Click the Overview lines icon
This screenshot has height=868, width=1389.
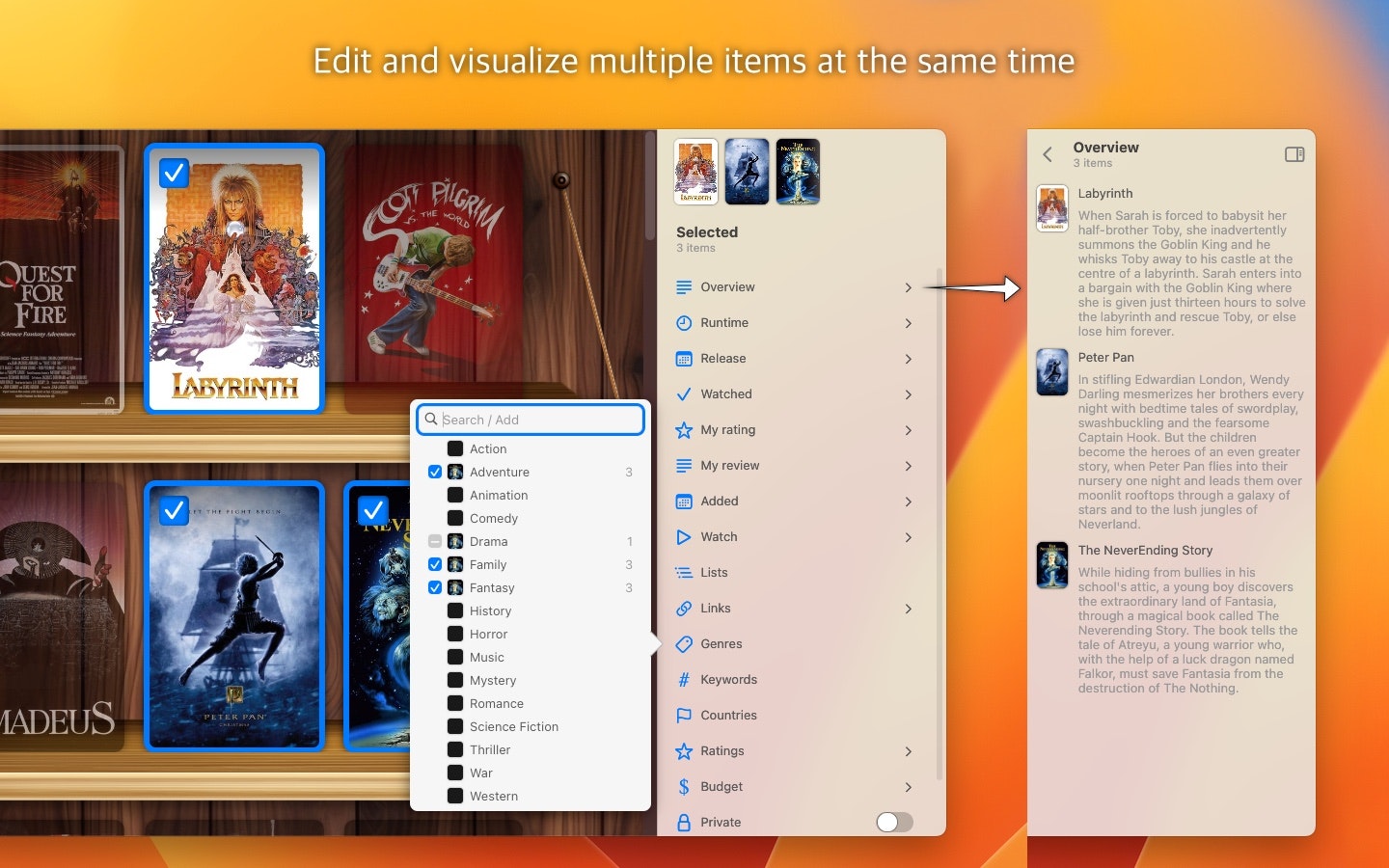point(684,287)
